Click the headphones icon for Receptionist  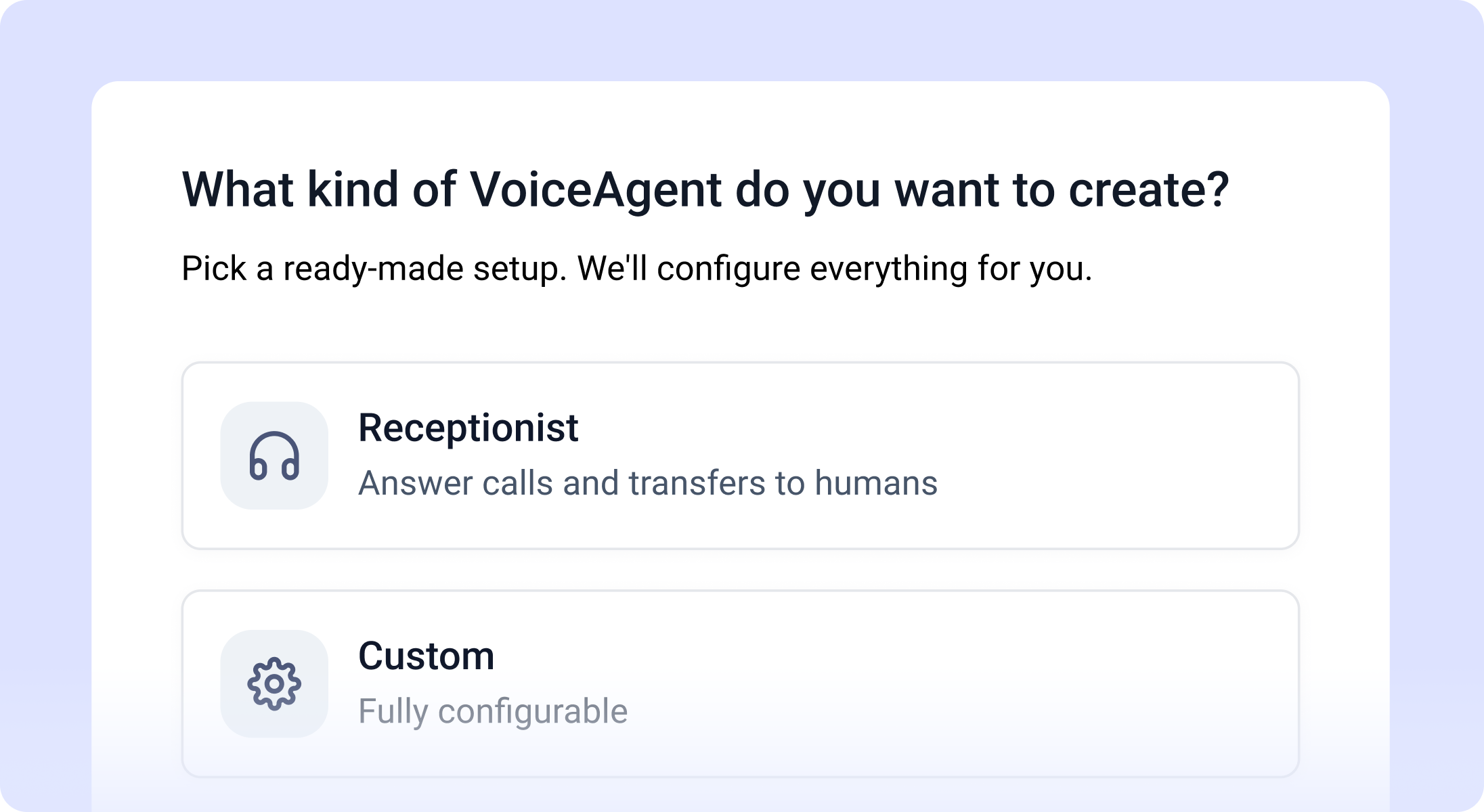click(274, 455)
